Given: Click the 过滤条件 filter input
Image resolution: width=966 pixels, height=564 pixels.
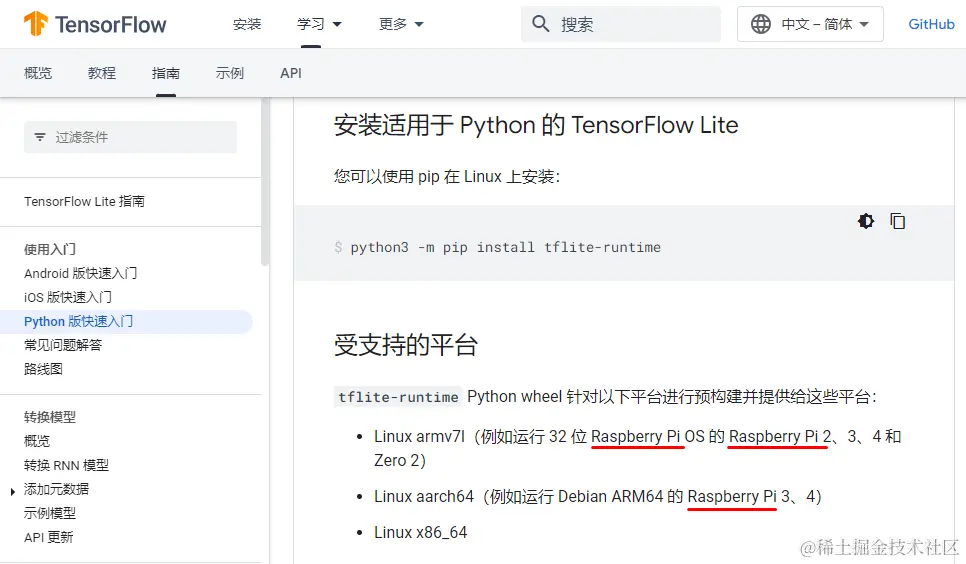Looking at the screenshot, I should (130, 137).
